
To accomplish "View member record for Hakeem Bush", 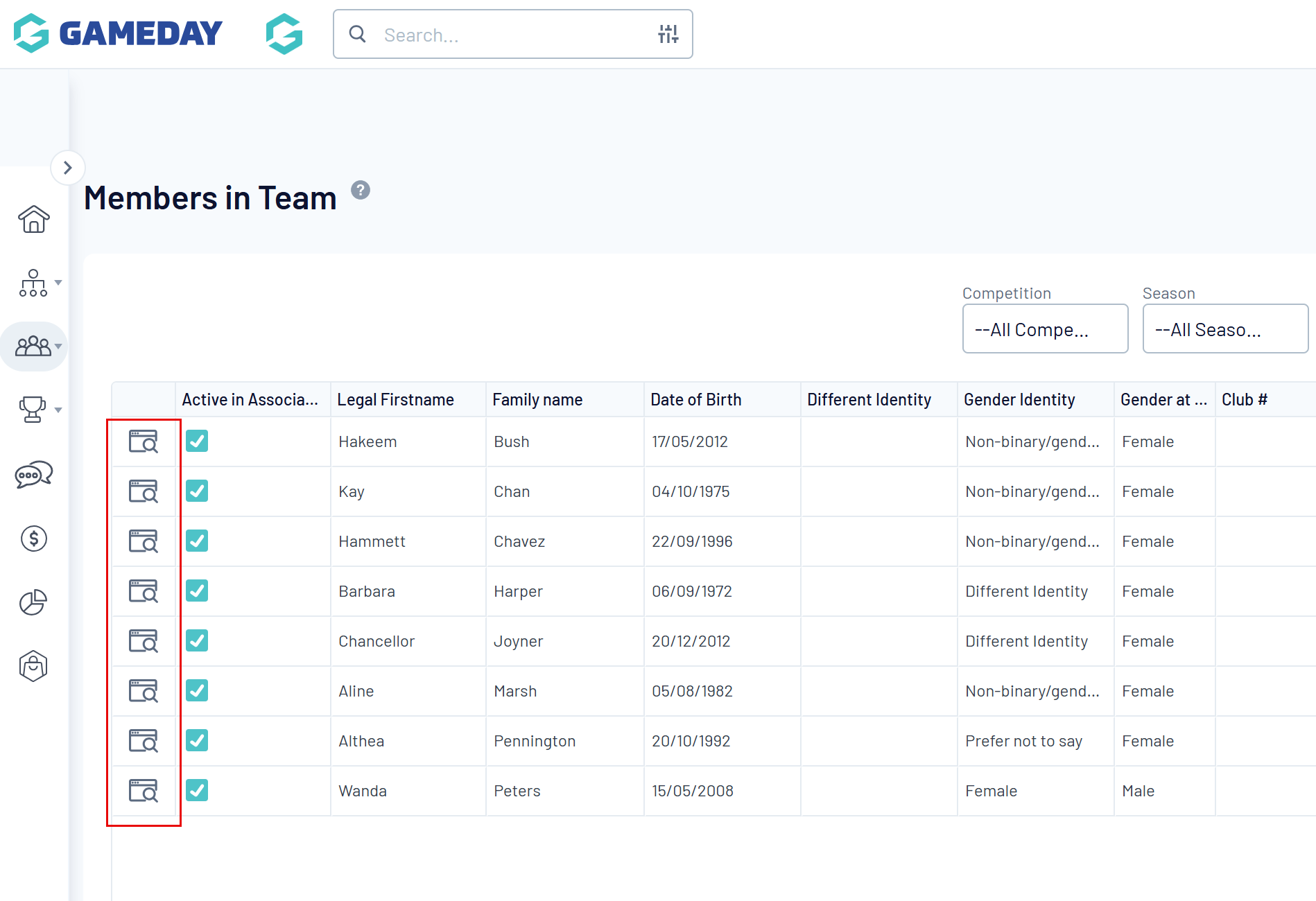I will click(144, 441).
